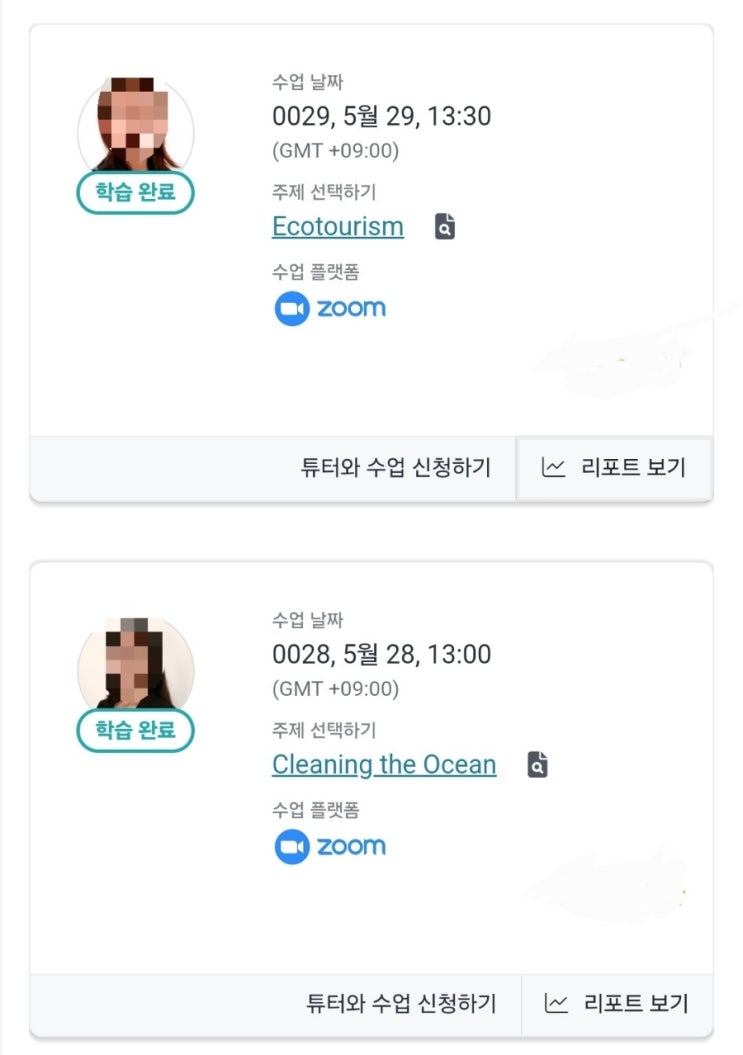This screenshot has height=1055, width=743.
Task: Click the GMT +09:00 timezone under the May 29 date
Action: pyautogui.click(x=335, y=151)
